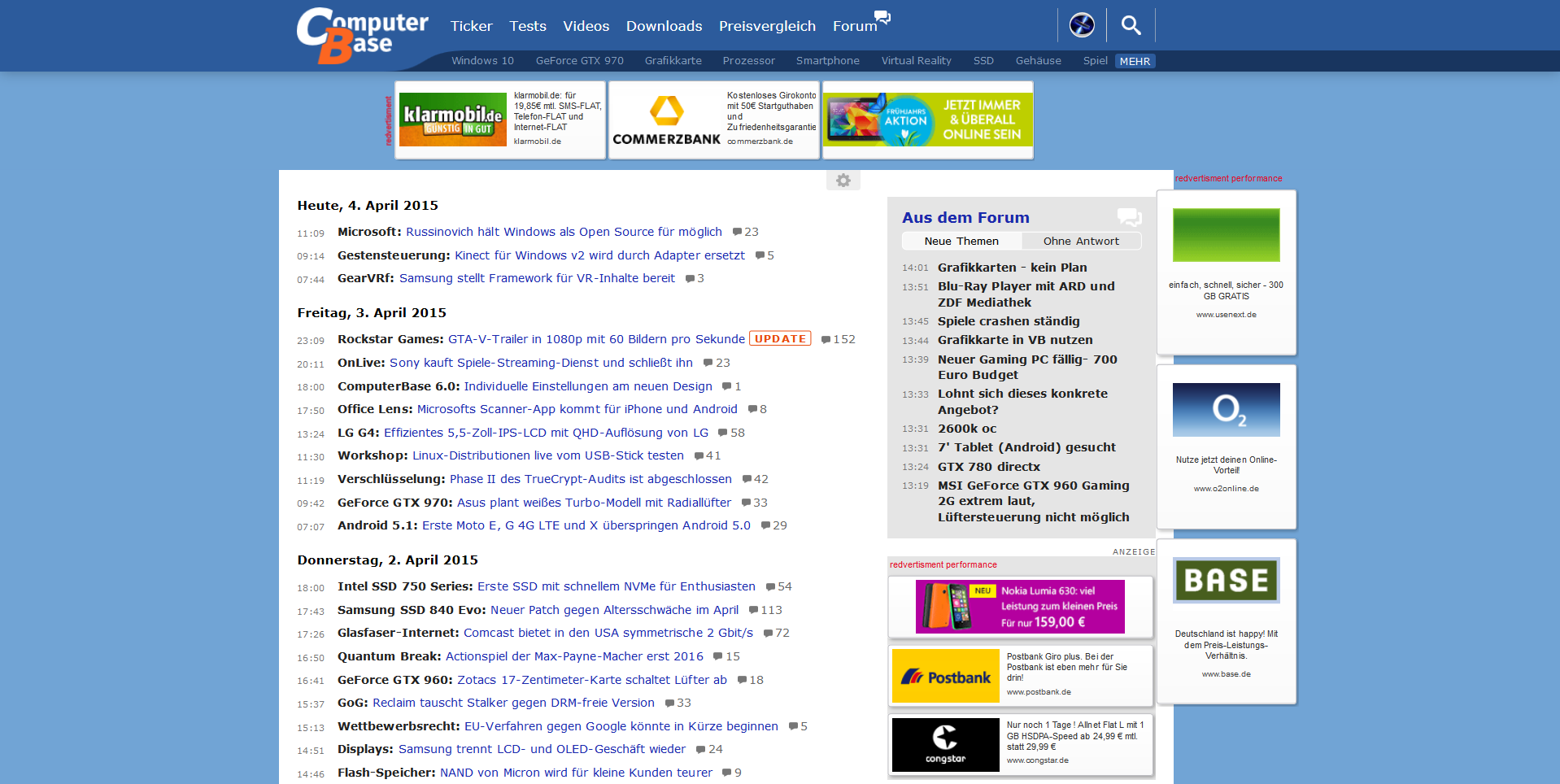Open comments icon for LG G4 article

point(723,433)
